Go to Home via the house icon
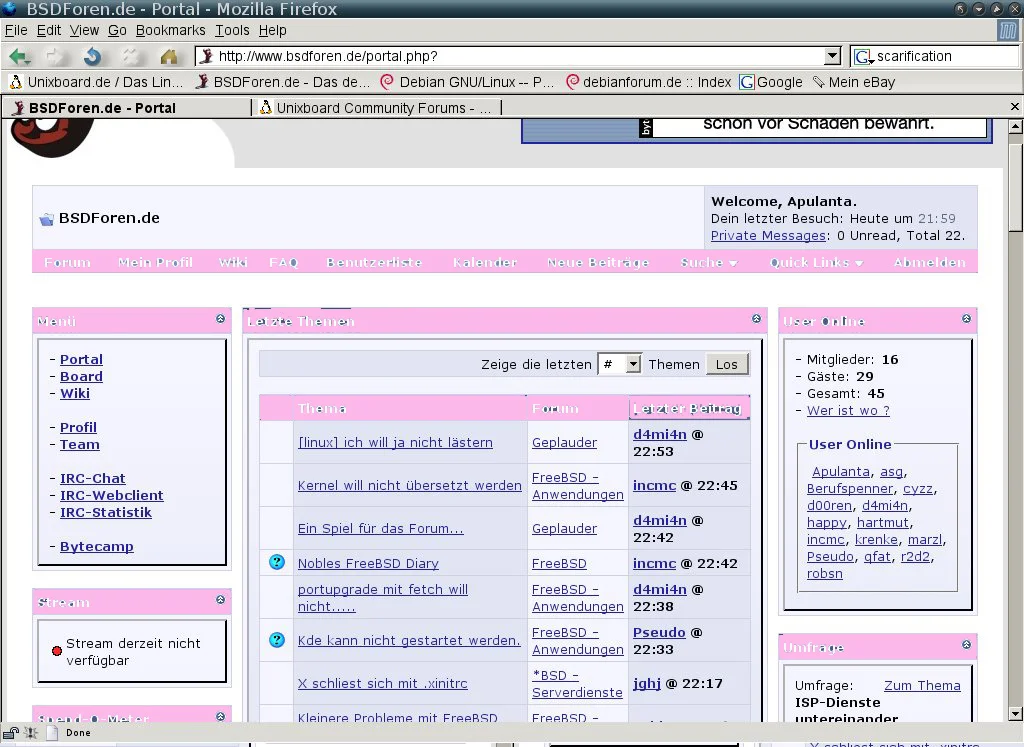The width and height of the screenshot is (1024, 747). [x=168, y=57]
